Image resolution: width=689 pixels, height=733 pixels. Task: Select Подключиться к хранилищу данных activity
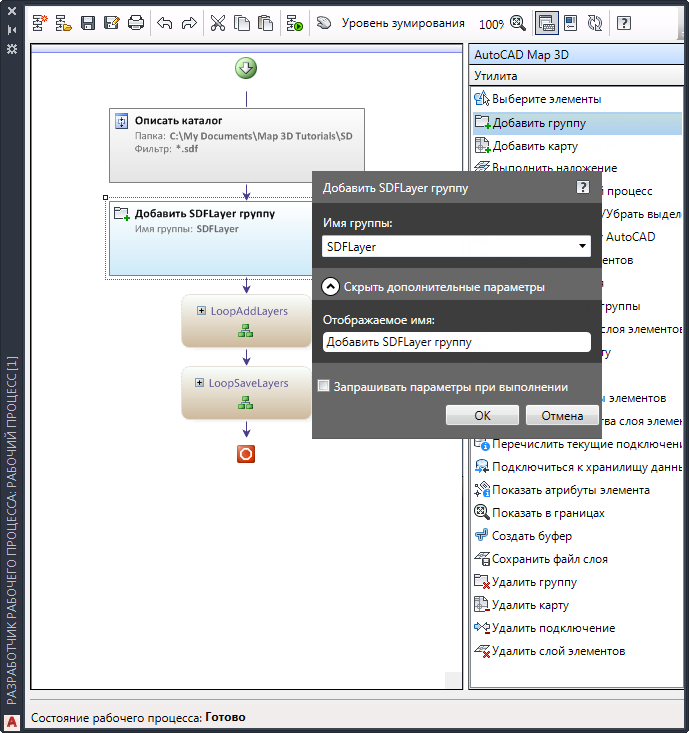click(x=578, y=467)
